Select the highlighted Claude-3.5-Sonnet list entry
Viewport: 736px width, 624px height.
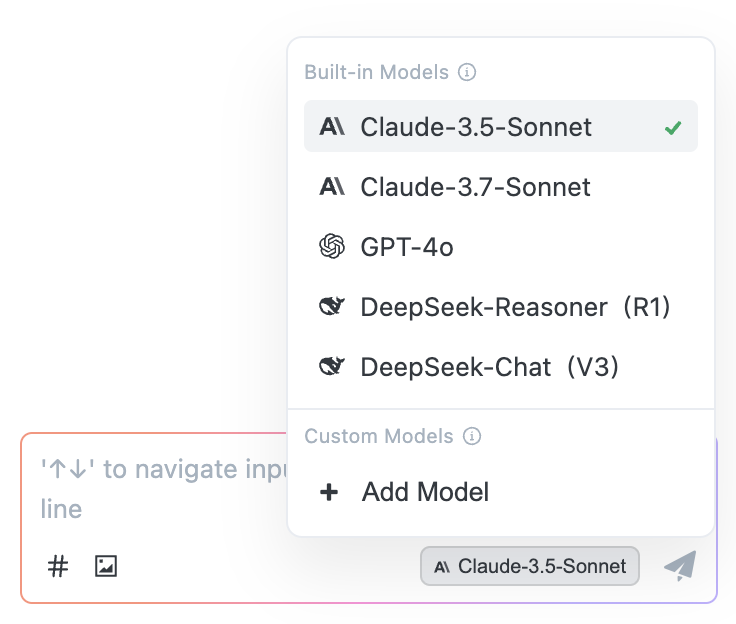(x=476, y=127)
